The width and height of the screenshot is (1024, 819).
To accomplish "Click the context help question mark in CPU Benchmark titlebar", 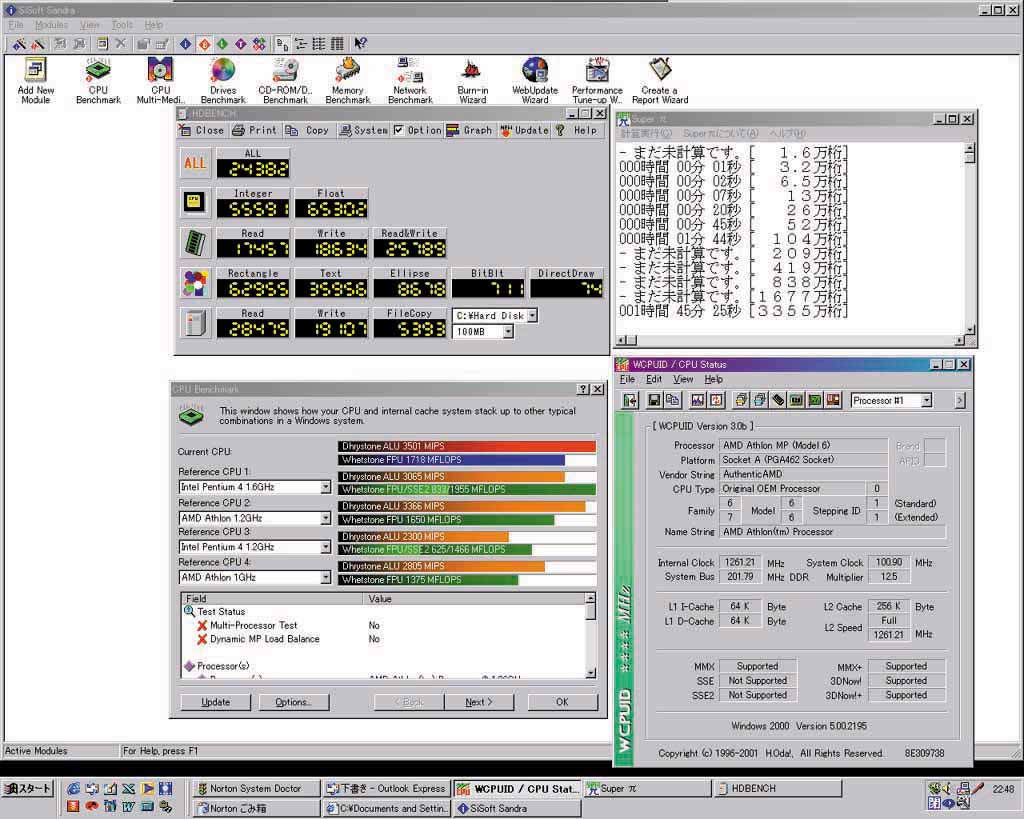I will [583, 389].
